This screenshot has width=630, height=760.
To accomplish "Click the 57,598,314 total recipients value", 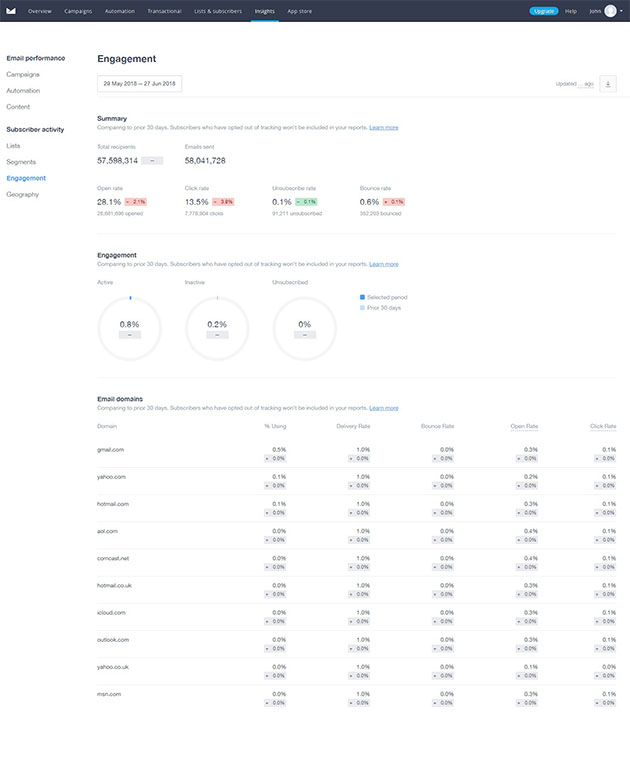I will [117, 160].
